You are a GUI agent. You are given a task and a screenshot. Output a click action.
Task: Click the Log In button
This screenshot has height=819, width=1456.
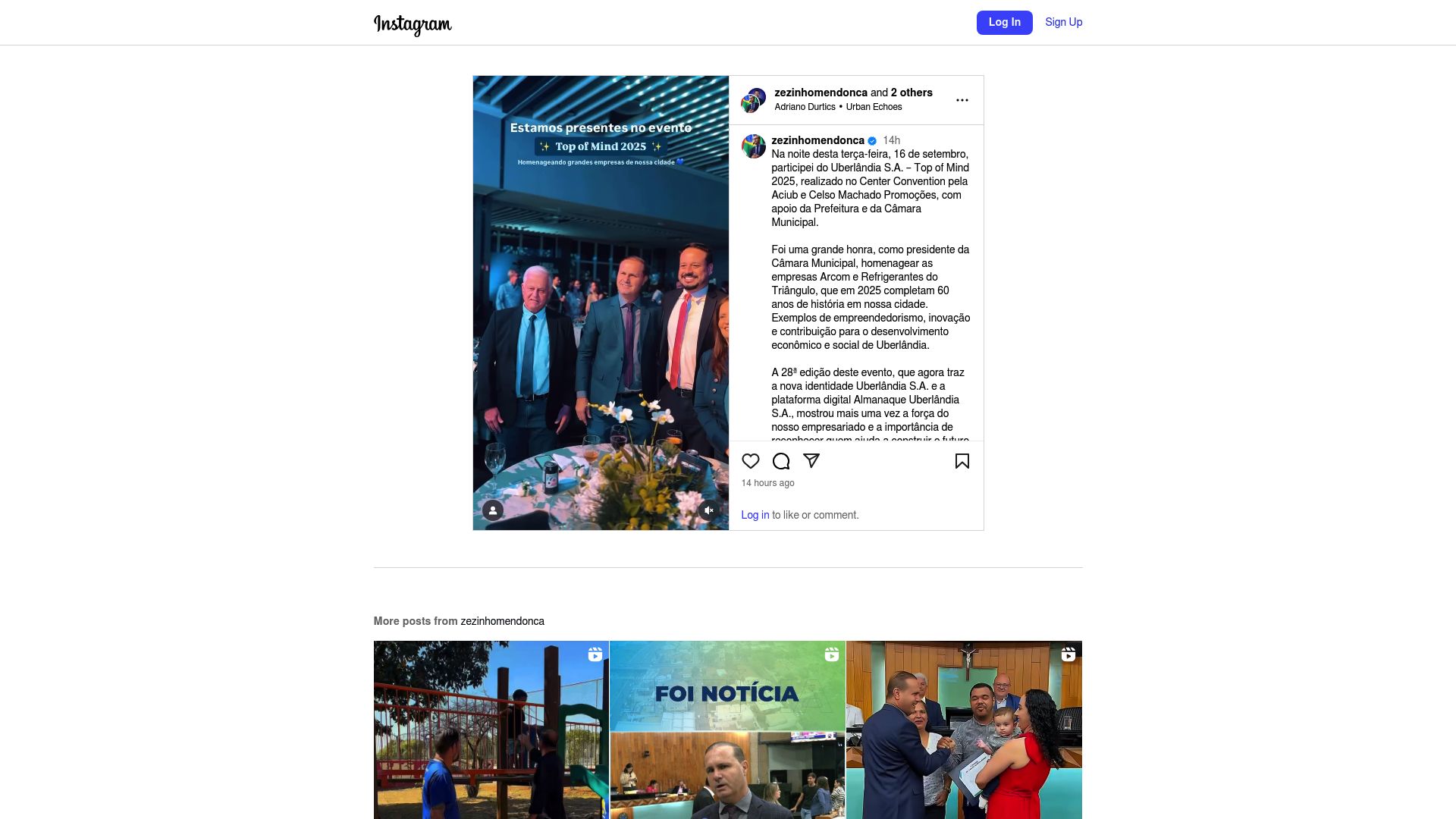[1004, 22]
